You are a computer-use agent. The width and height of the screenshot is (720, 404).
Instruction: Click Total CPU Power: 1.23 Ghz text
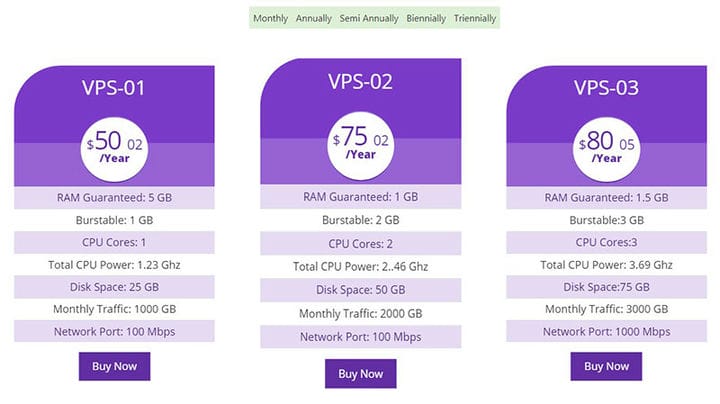point(114,265)
